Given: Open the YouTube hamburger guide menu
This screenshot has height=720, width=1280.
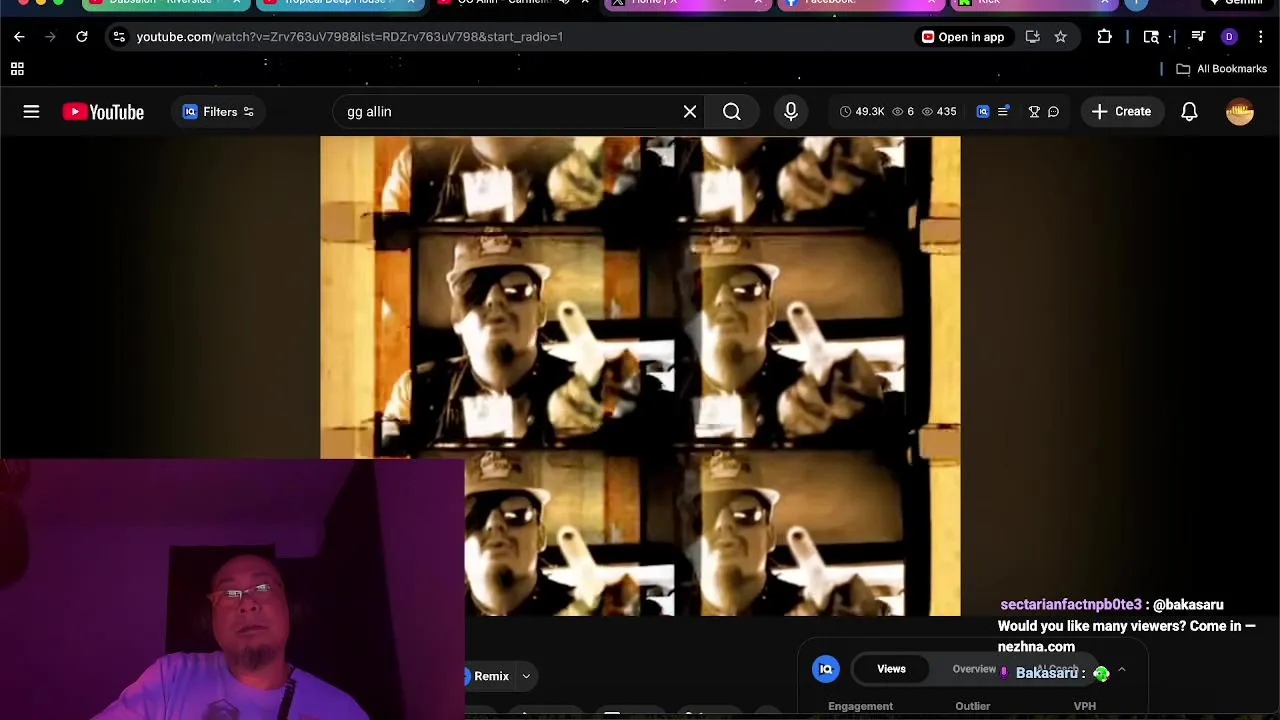Looking at the screenshot, I should (31, 112).
